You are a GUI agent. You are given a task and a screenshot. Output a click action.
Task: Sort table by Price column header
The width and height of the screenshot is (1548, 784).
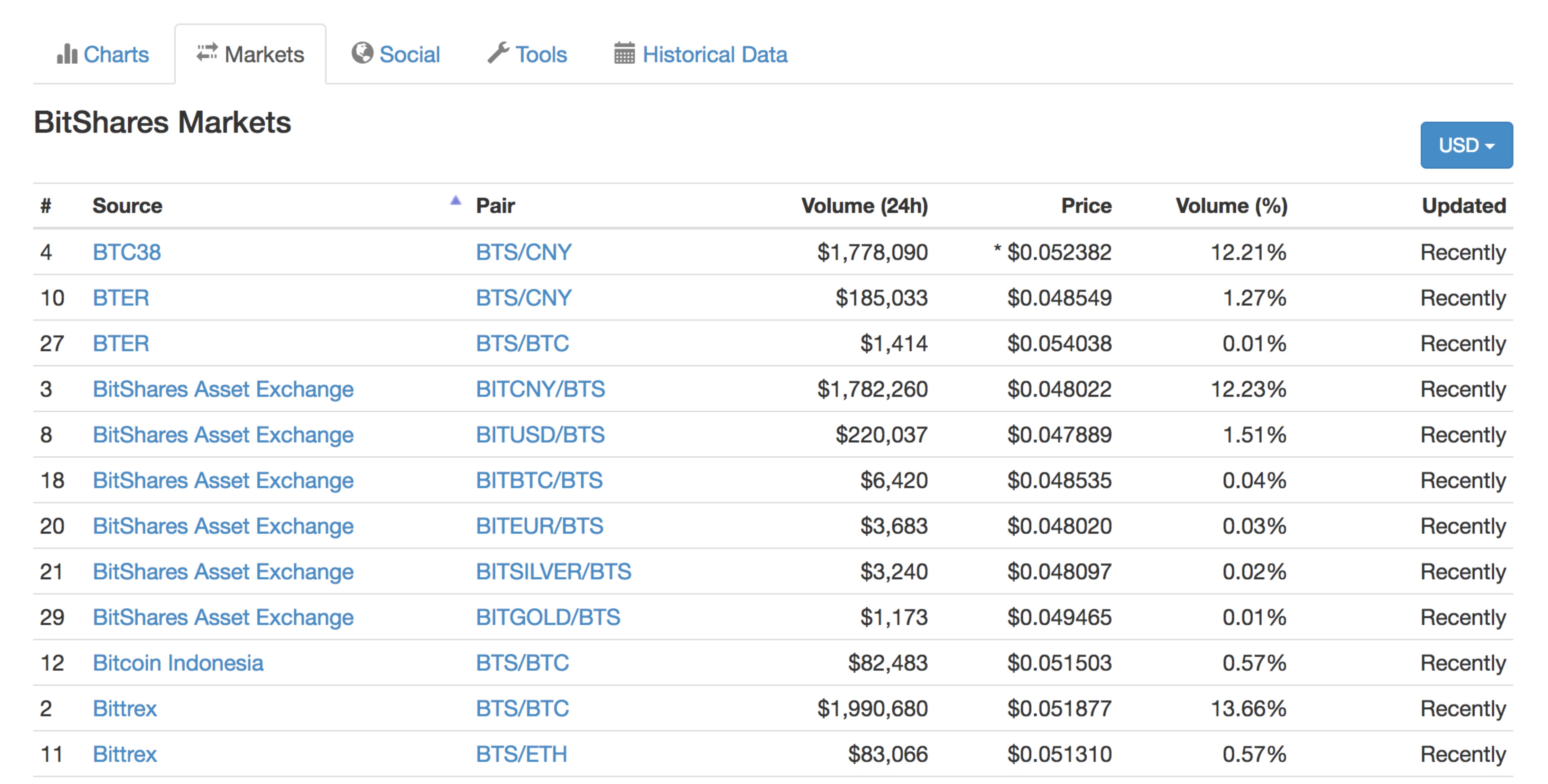[1086, 206]
